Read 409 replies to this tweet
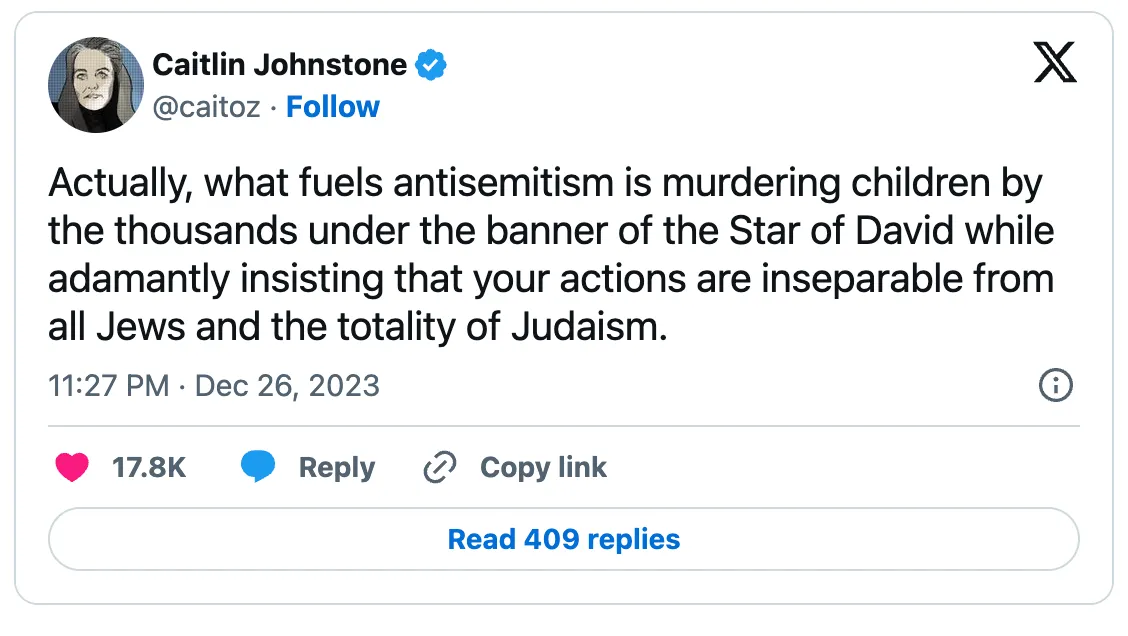 tap(564, 539)
